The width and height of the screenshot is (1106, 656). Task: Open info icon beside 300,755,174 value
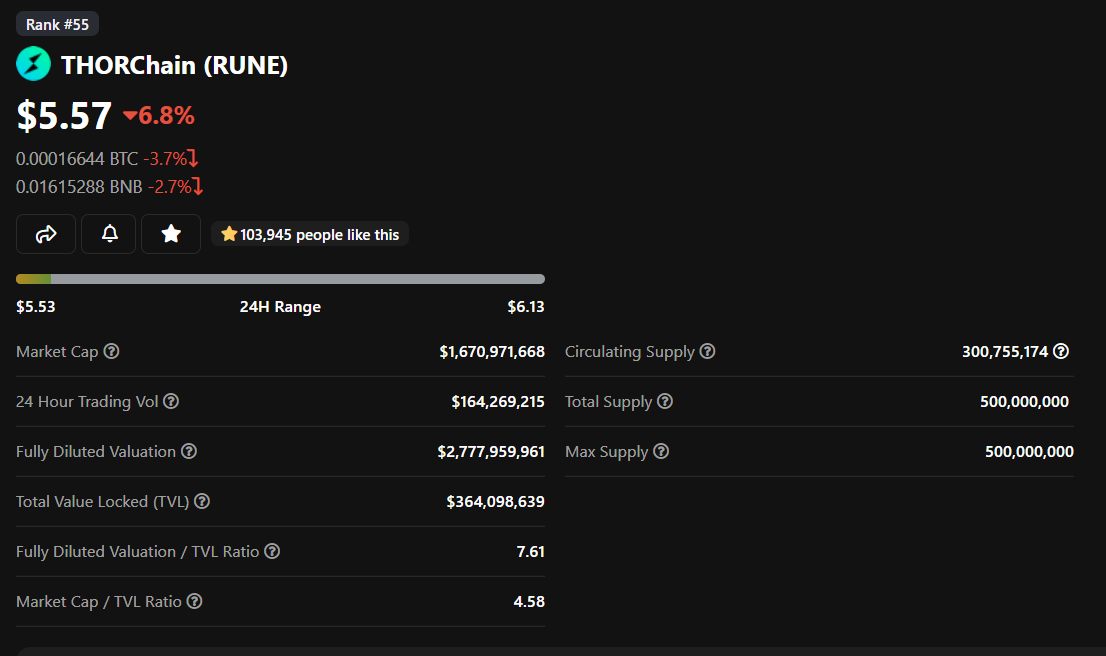pos(1061,351)
